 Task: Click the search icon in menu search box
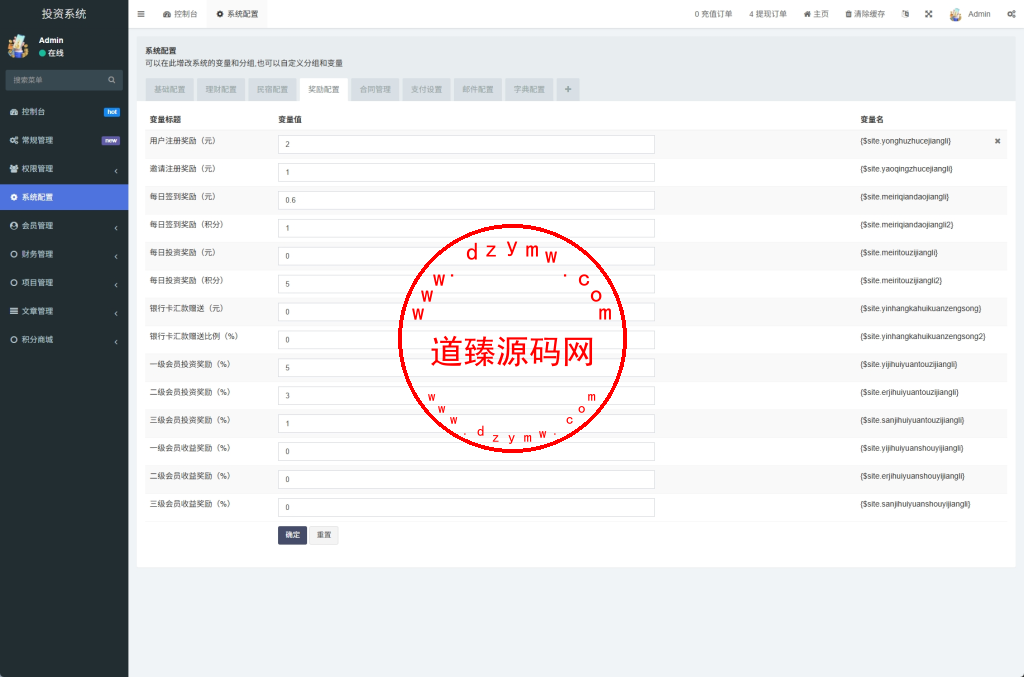coord(112,80)
